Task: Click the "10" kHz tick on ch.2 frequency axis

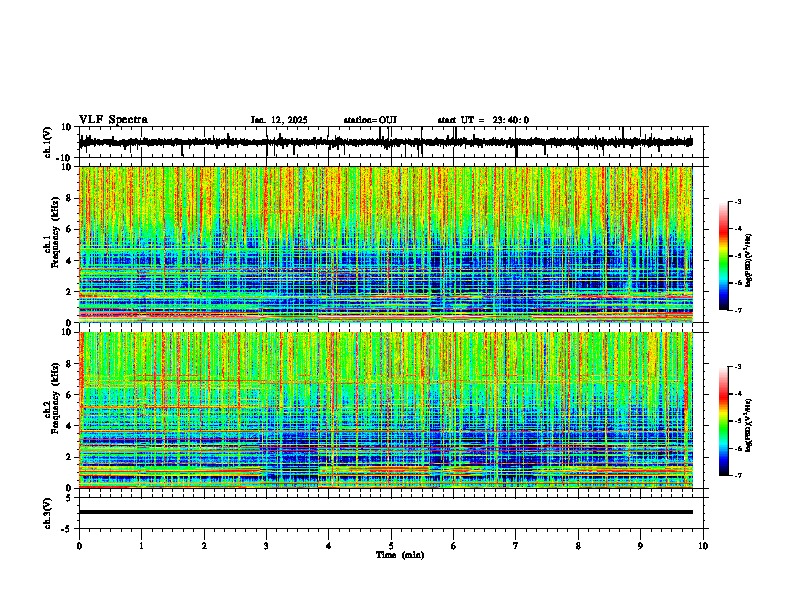Action: pyautogui.click(x=67, y=332)
